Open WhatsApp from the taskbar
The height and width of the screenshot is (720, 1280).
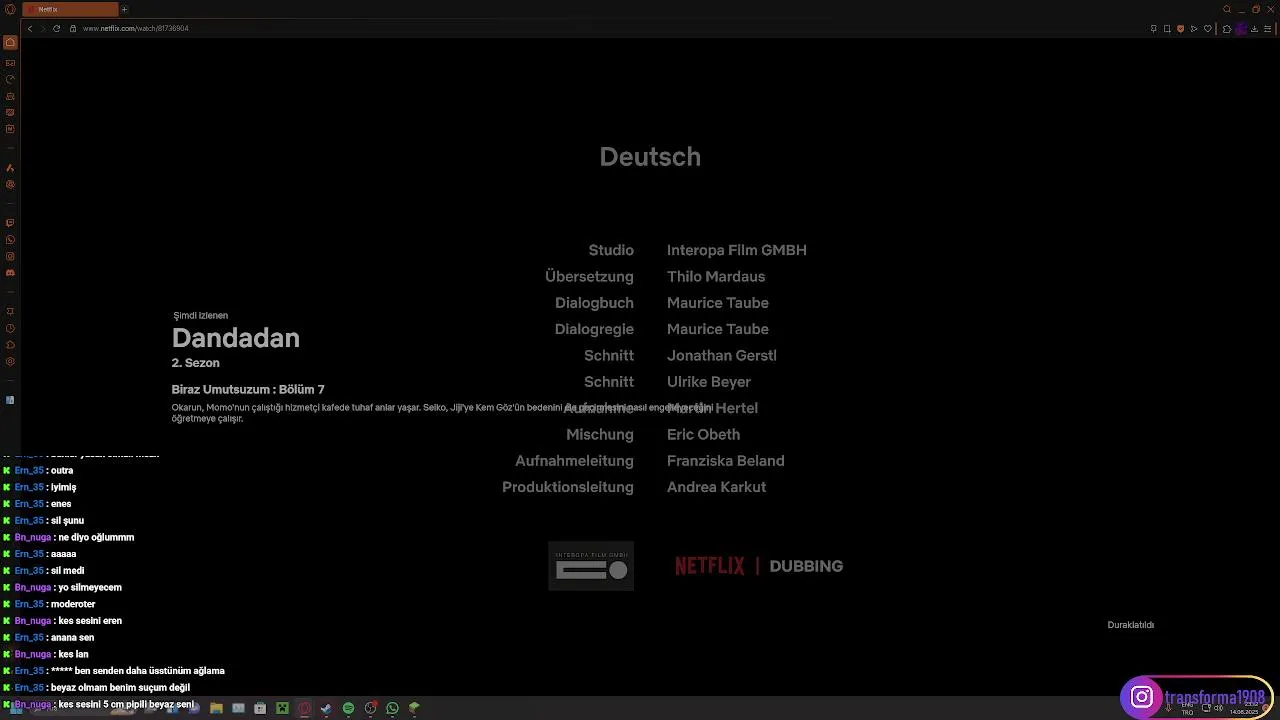(x=392, y=708)
